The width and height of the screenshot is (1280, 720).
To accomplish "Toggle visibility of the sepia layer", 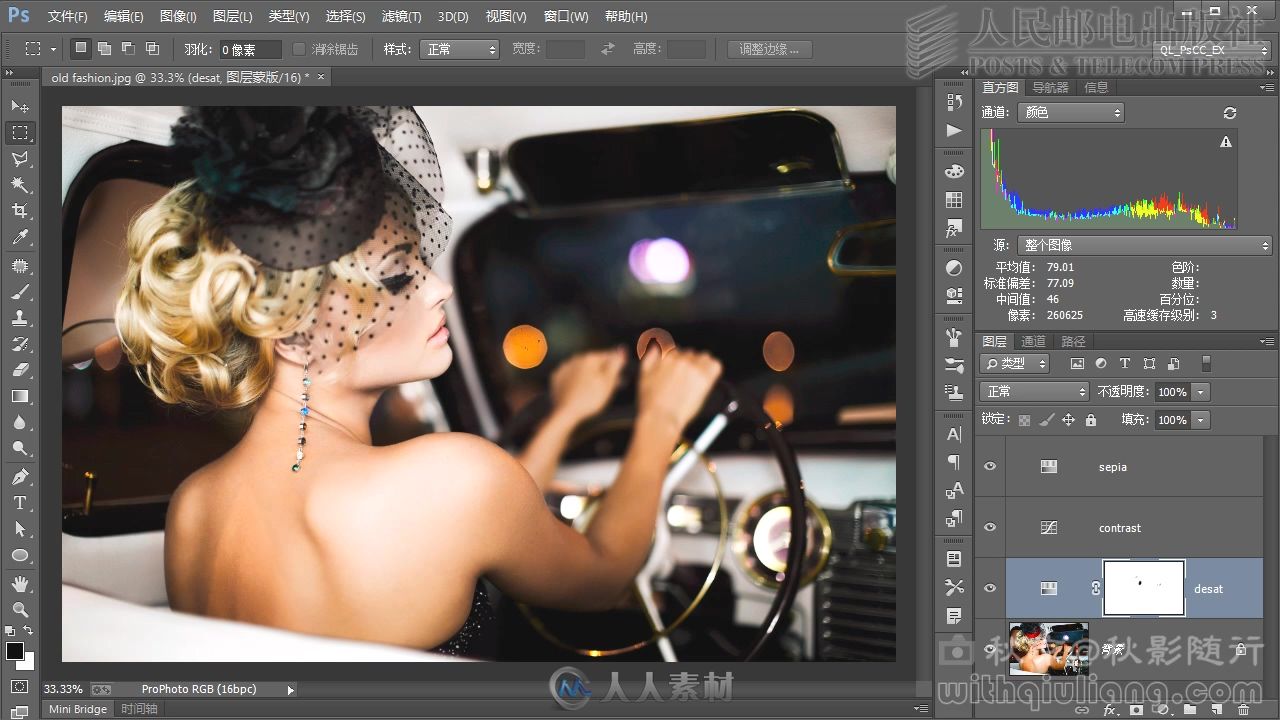I will pos(990,466).
